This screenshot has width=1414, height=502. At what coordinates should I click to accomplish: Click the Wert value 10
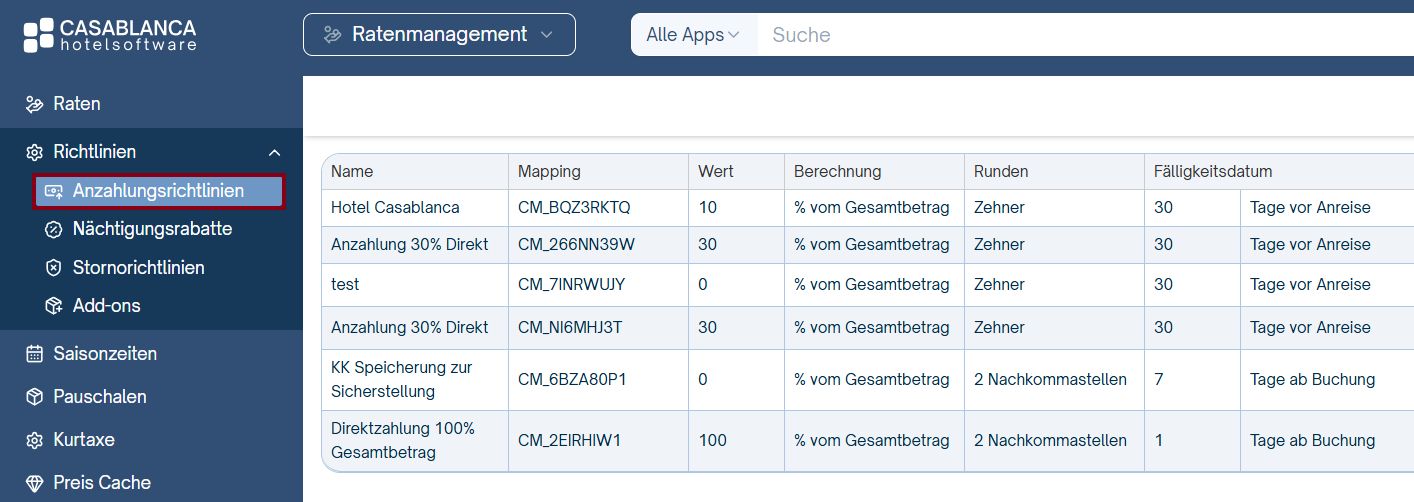(x=707, y=208)
